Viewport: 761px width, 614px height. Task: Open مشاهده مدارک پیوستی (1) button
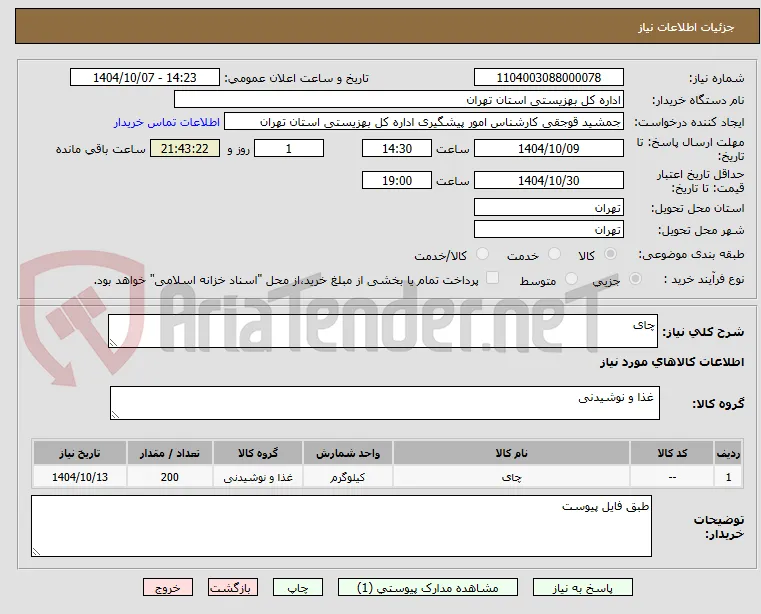point(428,587)
